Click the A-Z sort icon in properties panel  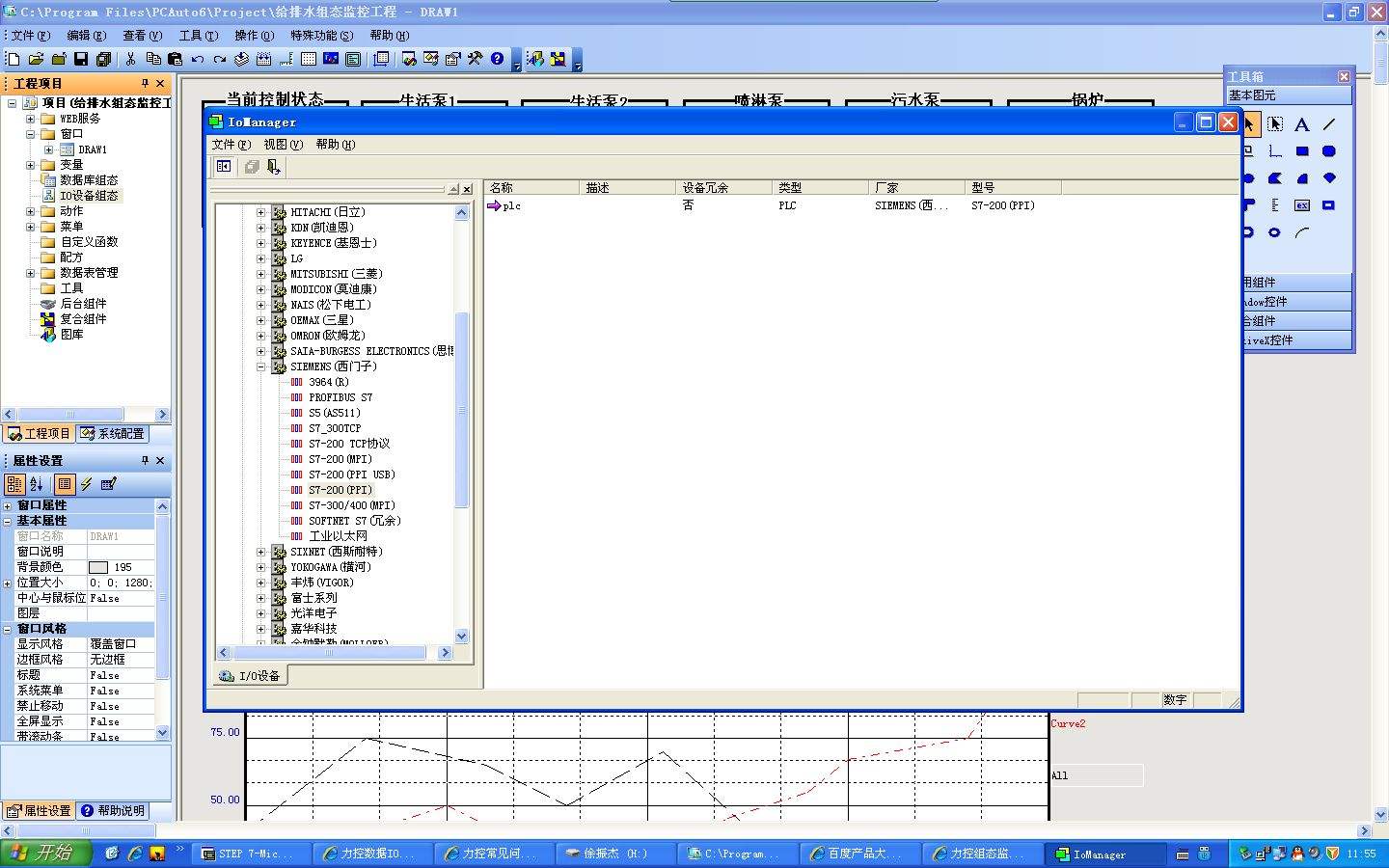click(37, 484)
